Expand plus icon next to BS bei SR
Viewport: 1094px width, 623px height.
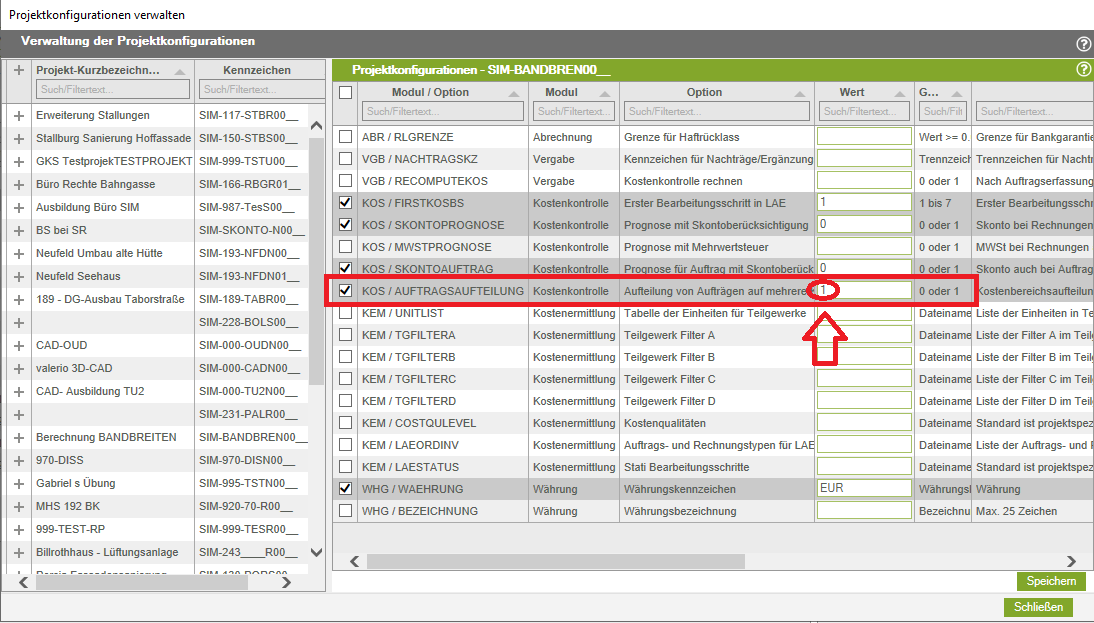point(19,231)
